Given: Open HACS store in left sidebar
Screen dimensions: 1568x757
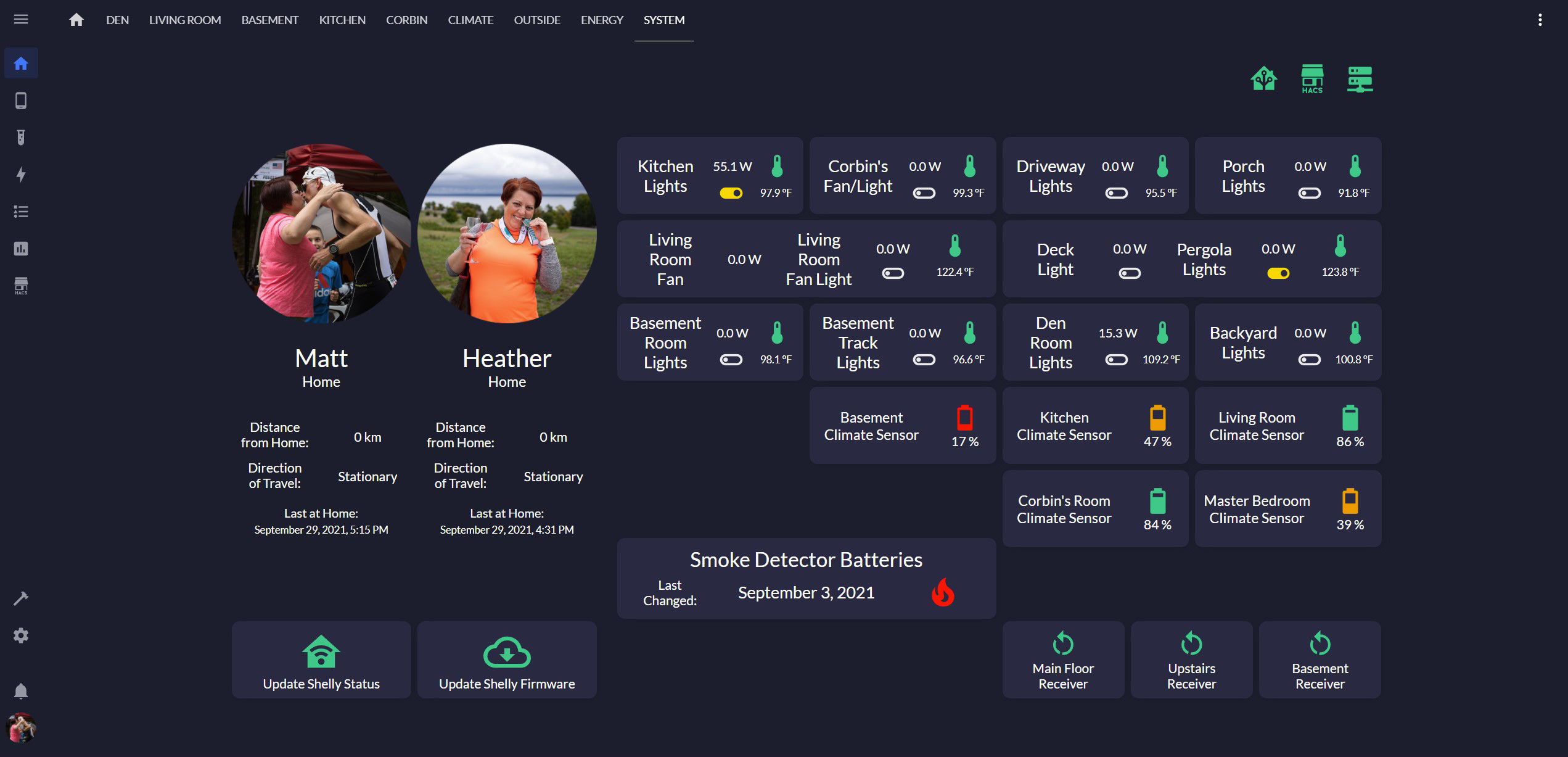Looking at the screenshot, I should pyautogui.click(x=21, y=286).
